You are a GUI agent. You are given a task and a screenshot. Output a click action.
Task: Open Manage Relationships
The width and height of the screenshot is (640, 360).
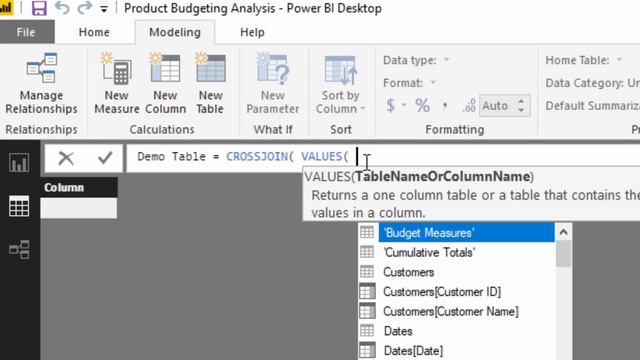[41, 84]
